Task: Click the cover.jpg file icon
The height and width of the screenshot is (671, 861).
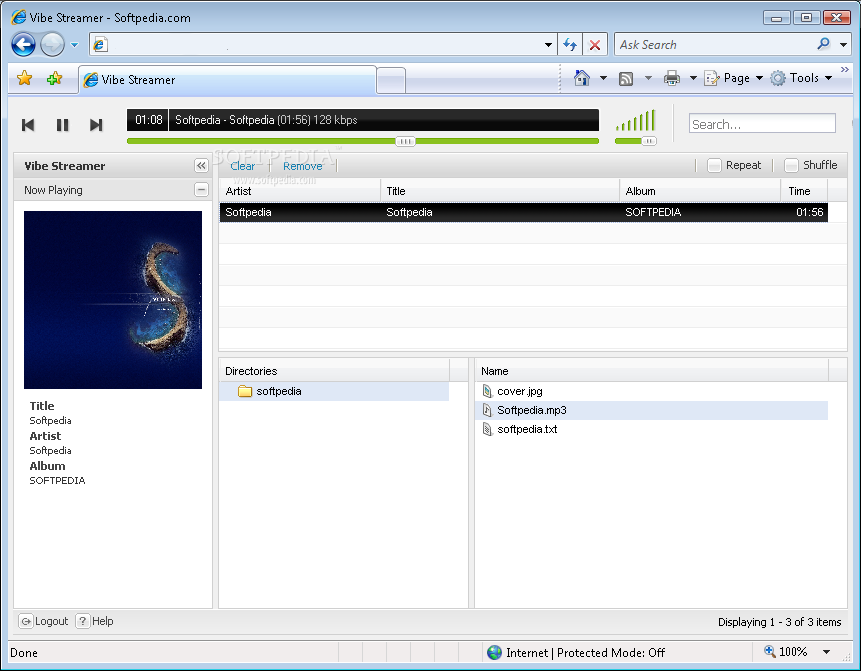Action: pyautogui.click(x=487, y=391)
